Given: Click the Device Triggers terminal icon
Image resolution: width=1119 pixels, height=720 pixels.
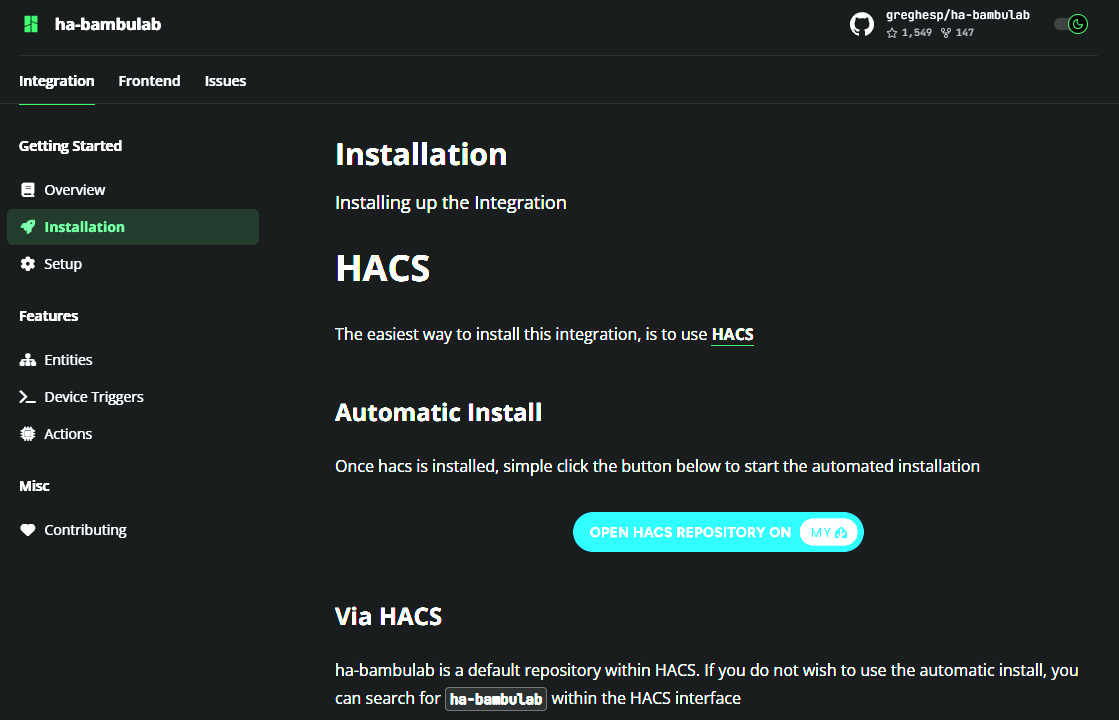Looking at the screenshot, I should point(28,397).
